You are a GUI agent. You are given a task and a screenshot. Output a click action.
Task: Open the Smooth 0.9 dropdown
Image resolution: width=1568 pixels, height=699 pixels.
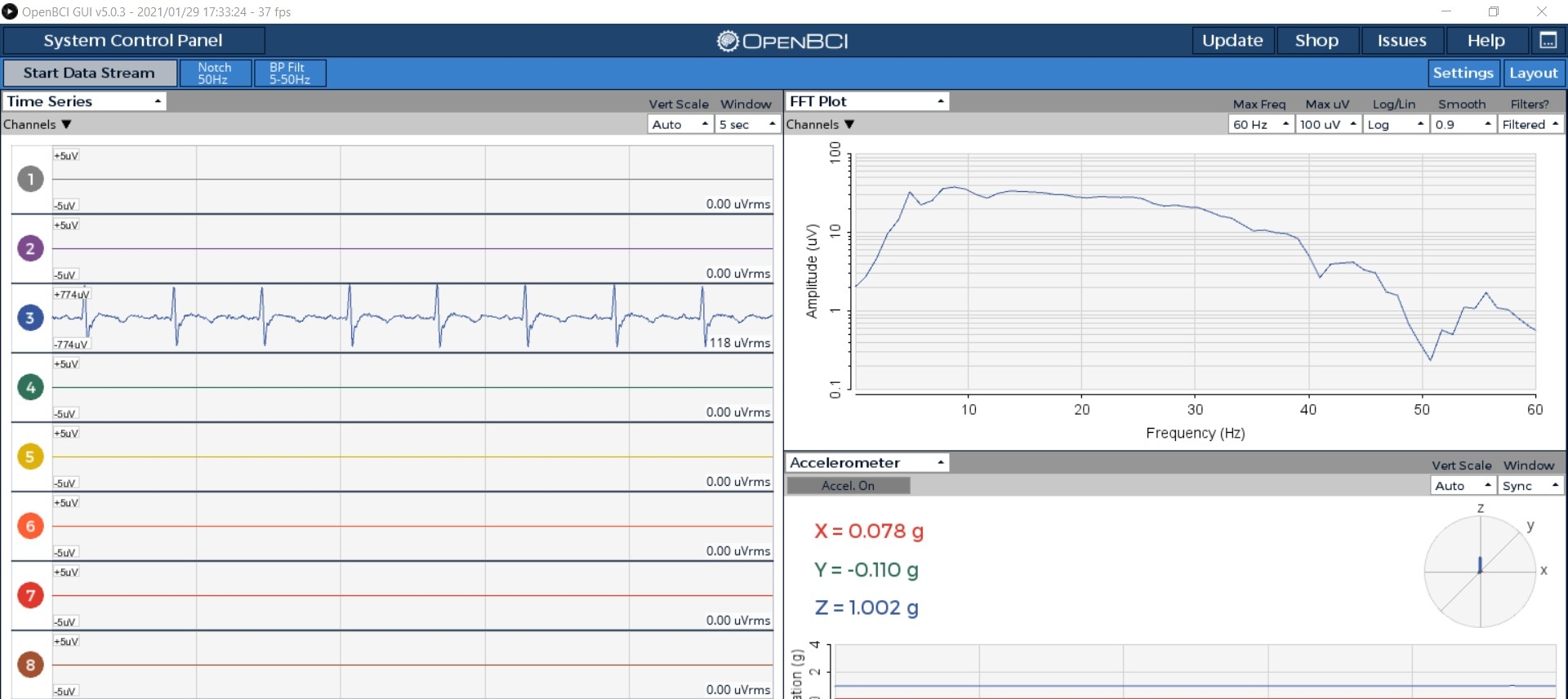tap(1463, 124)
